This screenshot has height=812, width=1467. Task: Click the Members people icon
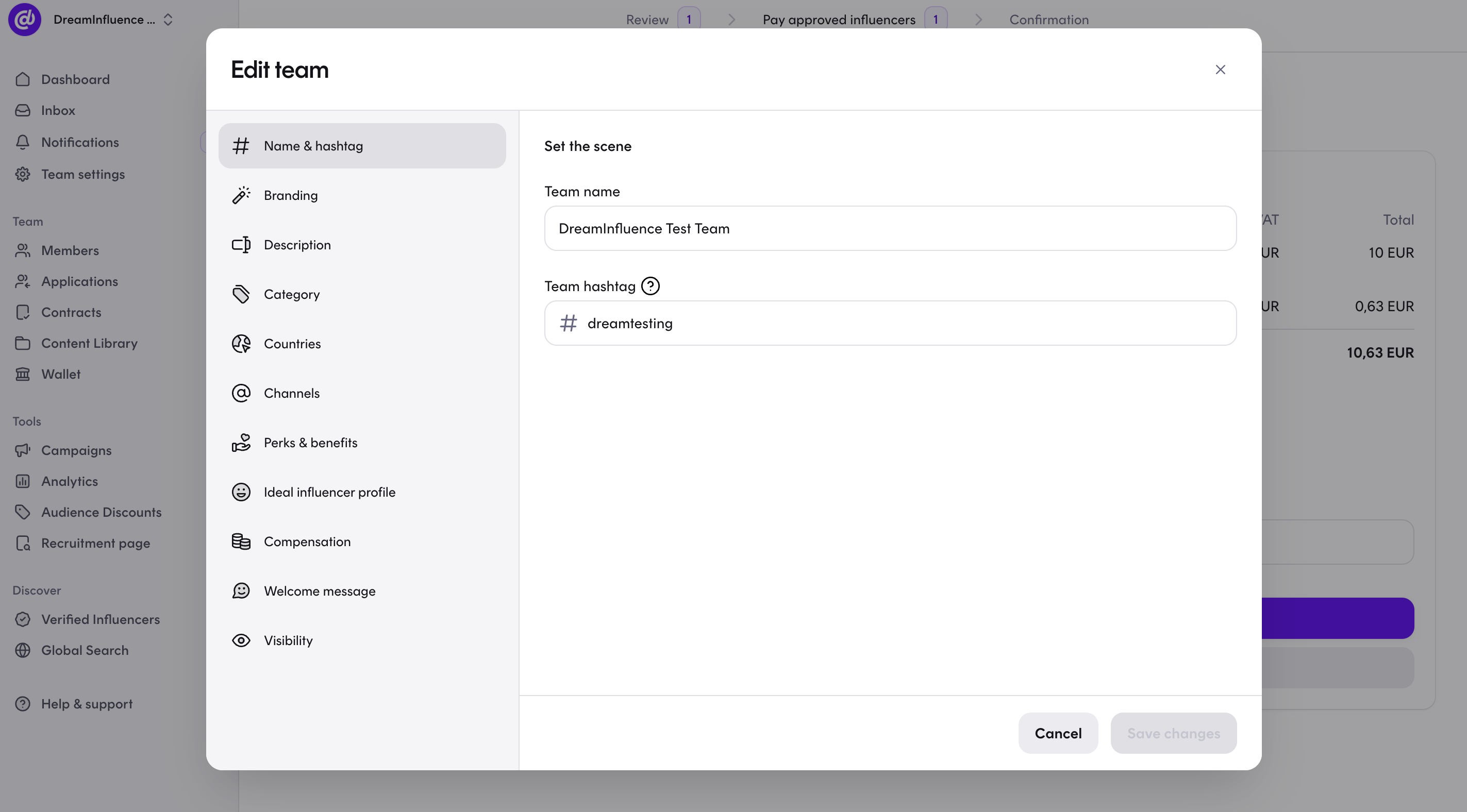23,250
